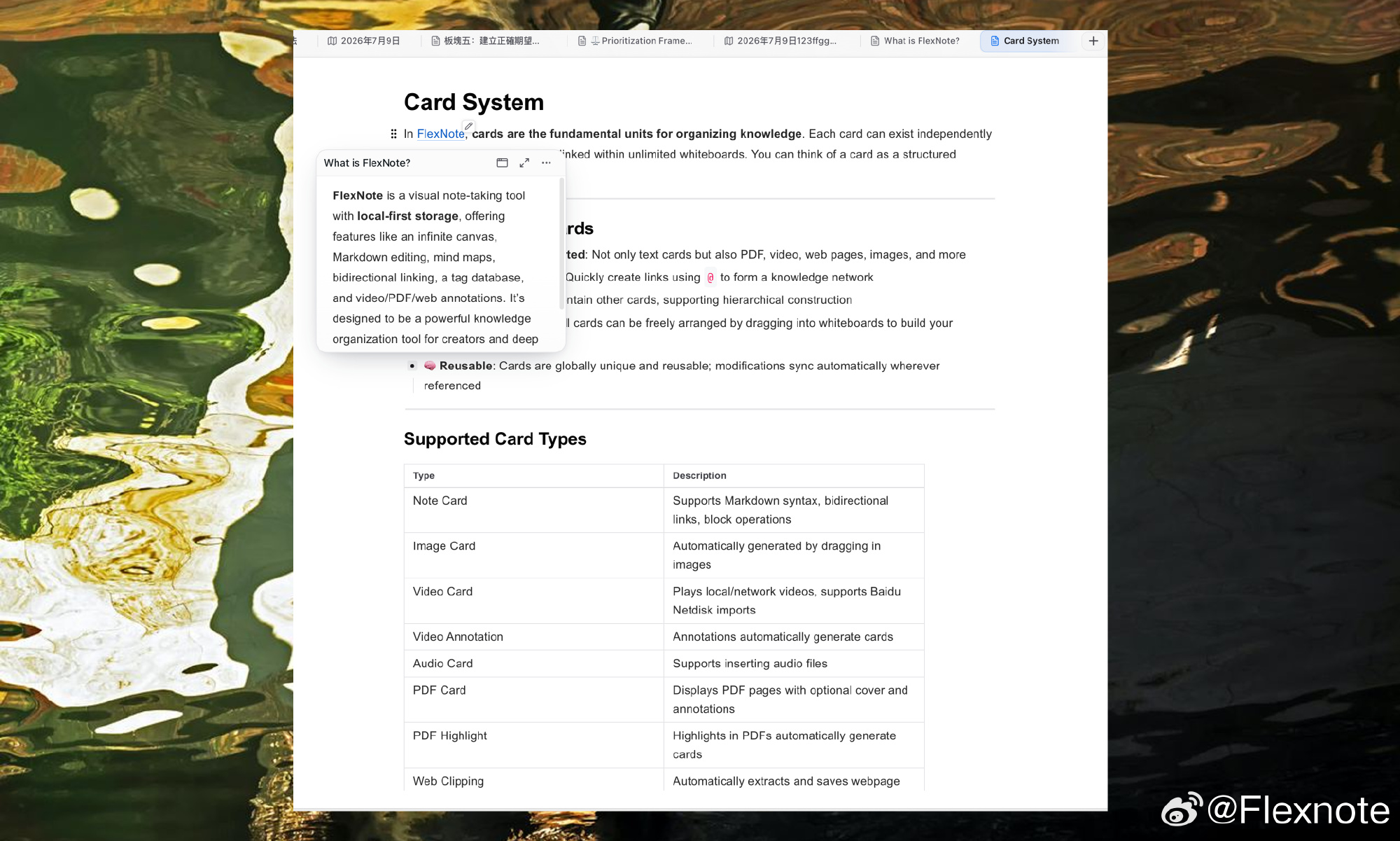1400x841 pixels.
Task: Click the pencil edit icon beside FlexNote link
Action: 468,126
